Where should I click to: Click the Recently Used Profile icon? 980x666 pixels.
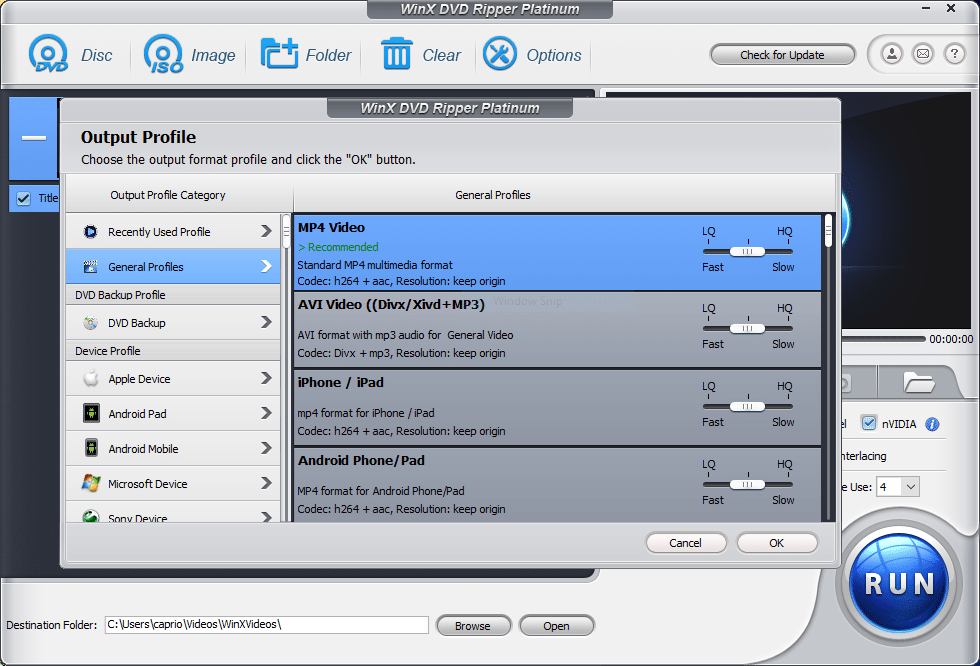[91, 232]
